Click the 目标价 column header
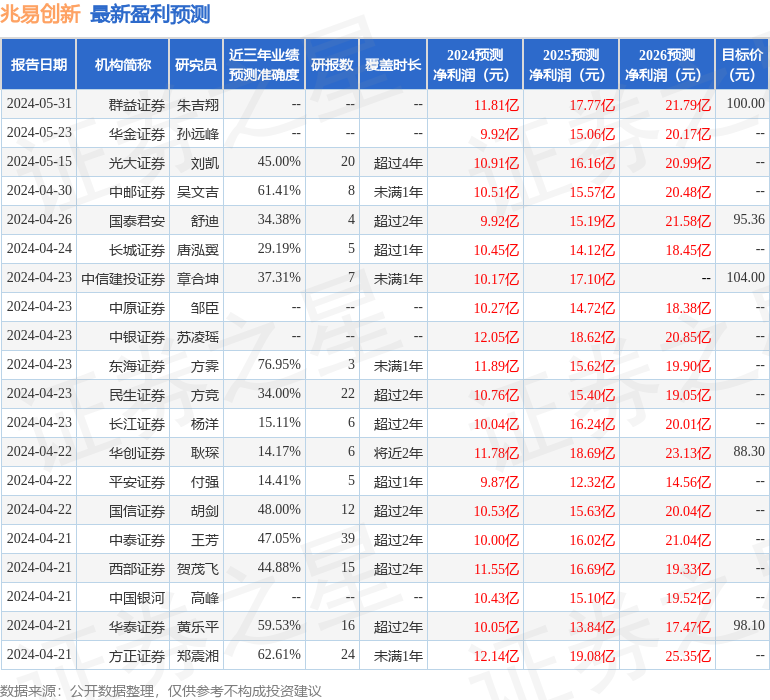The height and width of the screenshot is (700, 770). click(x=742, y=64)
